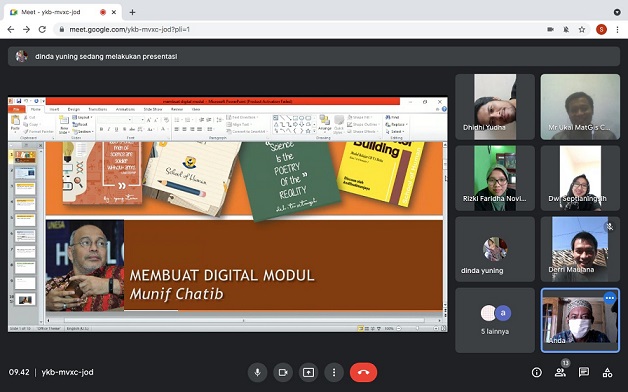Open the font name dropdown box

115,120
